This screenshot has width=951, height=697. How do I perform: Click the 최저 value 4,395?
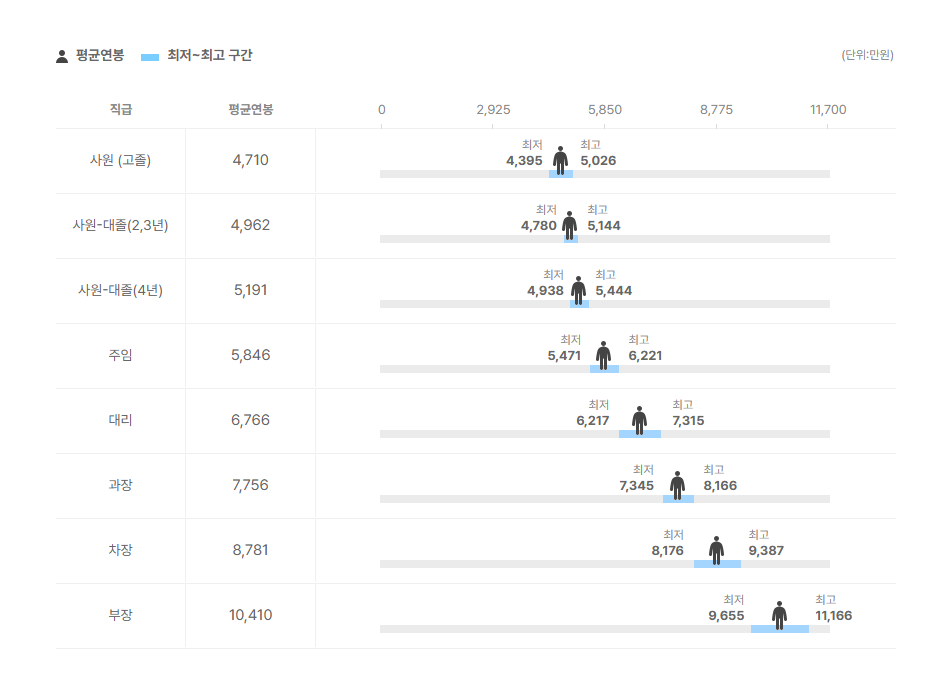[x=524, y=161]
